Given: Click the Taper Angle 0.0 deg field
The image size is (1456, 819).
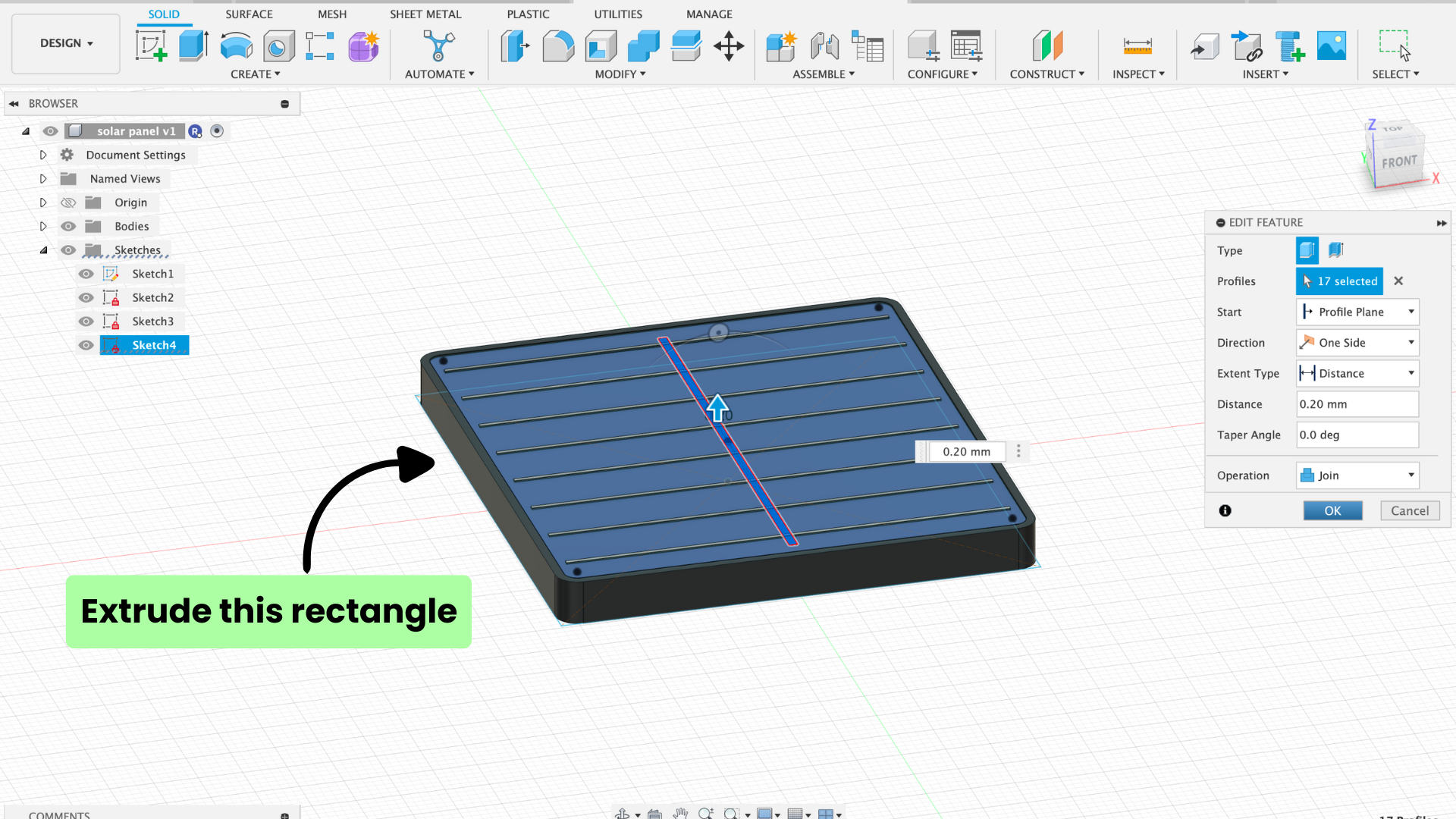Looking at the screenshot, I should coord(1357,435).
